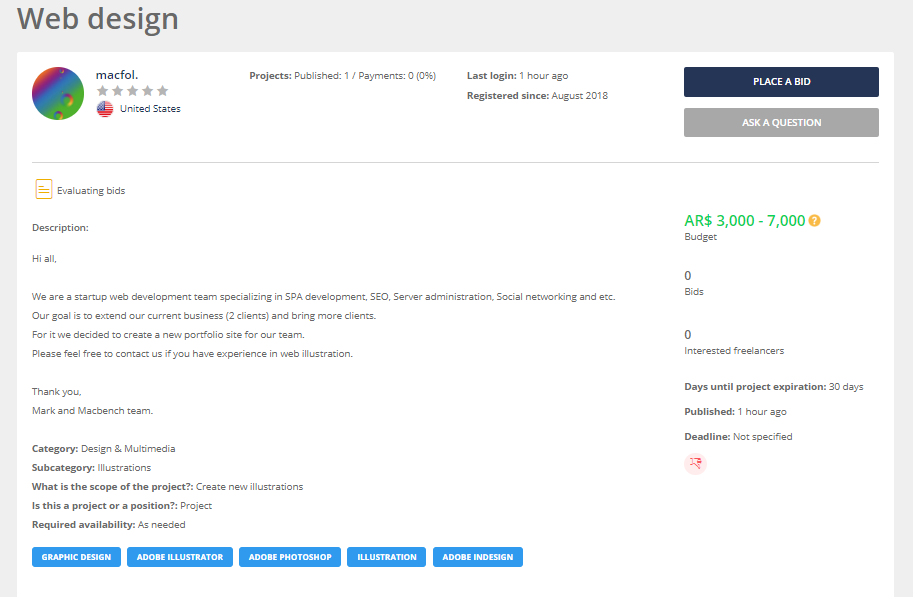The width and height of the screenshot is (913, 597).
Task: Click the Bids count number
Action: [x=688, y=276]
